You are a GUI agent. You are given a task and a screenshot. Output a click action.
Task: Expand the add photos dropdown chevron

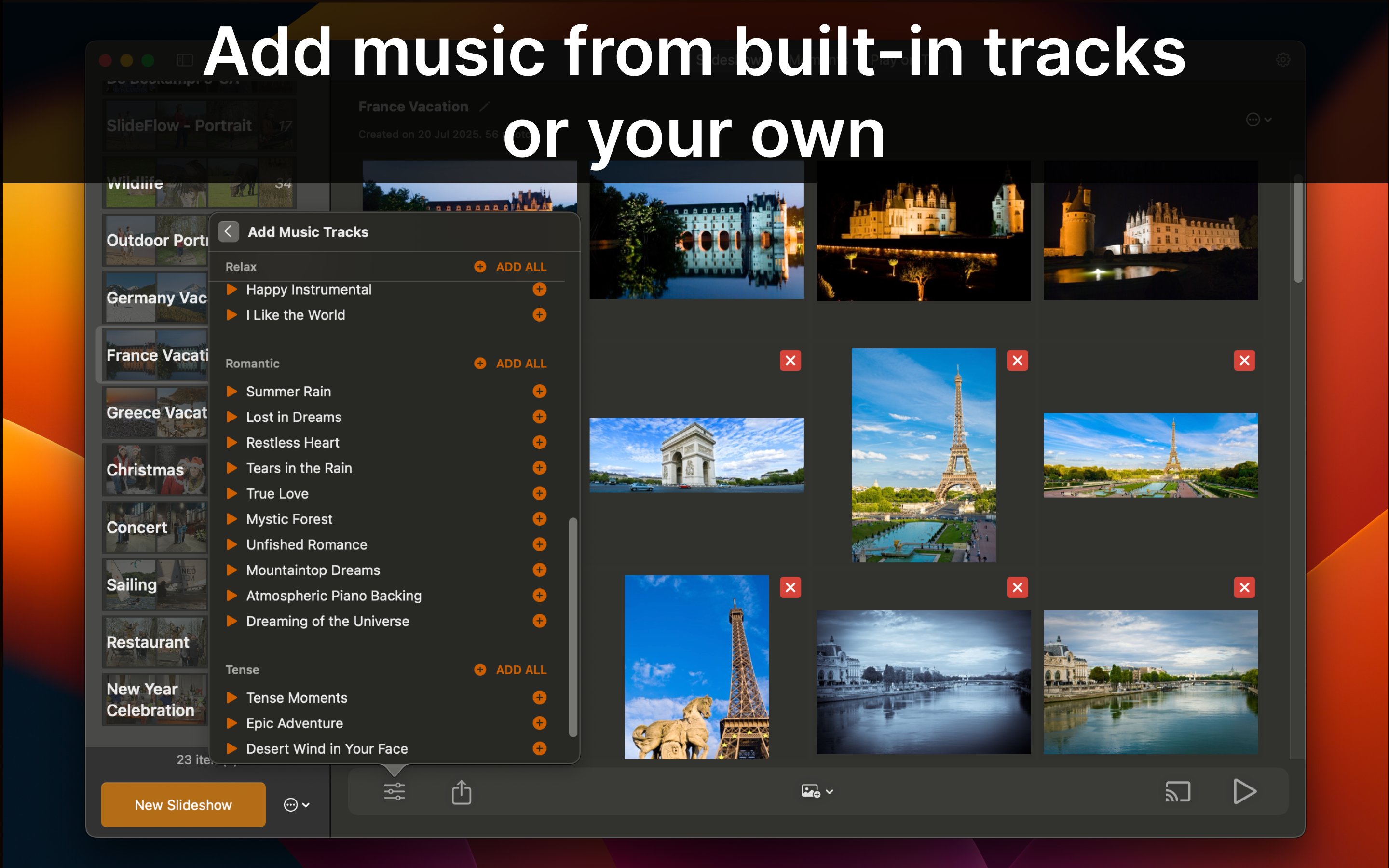830,792
